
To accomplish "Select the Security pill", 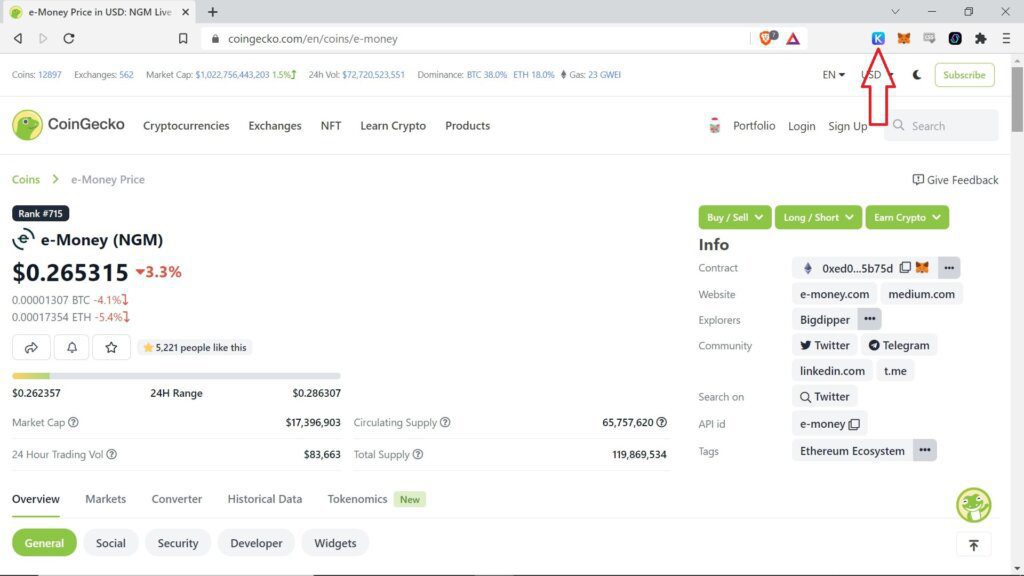I will (178, 543).
